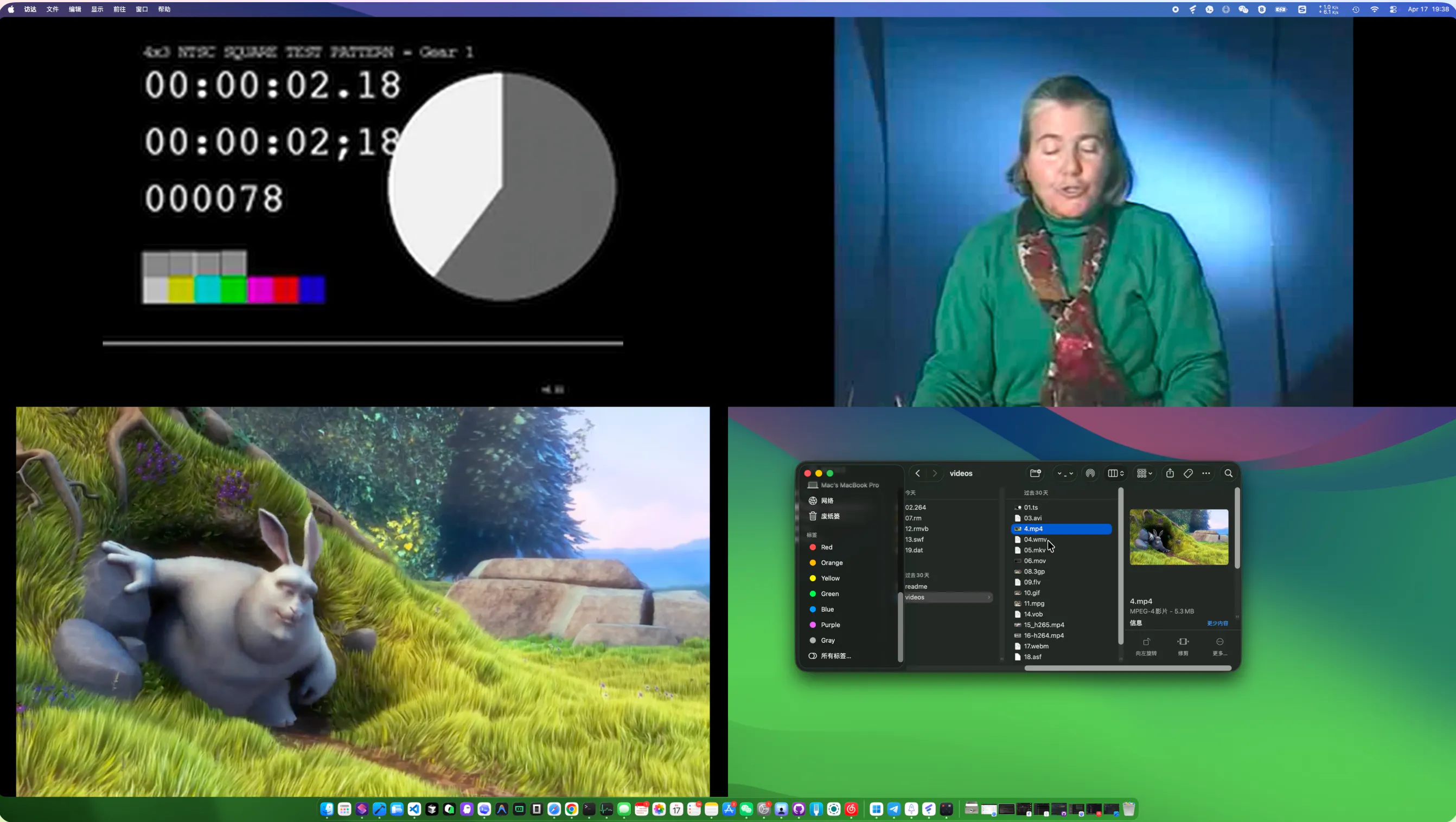Change Finder view mode via column view switcher
1456x822 pixels.
(1116, 473)
